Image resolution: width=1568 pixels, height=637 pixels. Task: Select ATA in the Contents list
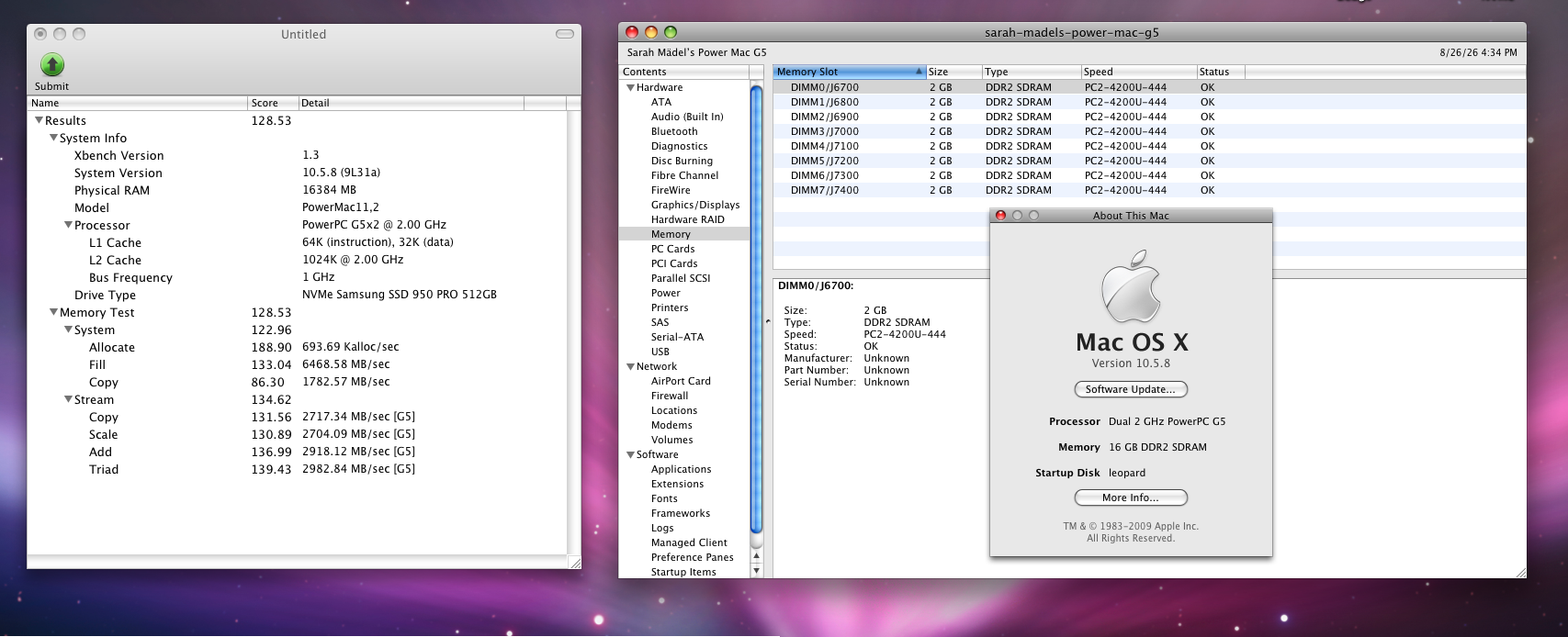661,102
